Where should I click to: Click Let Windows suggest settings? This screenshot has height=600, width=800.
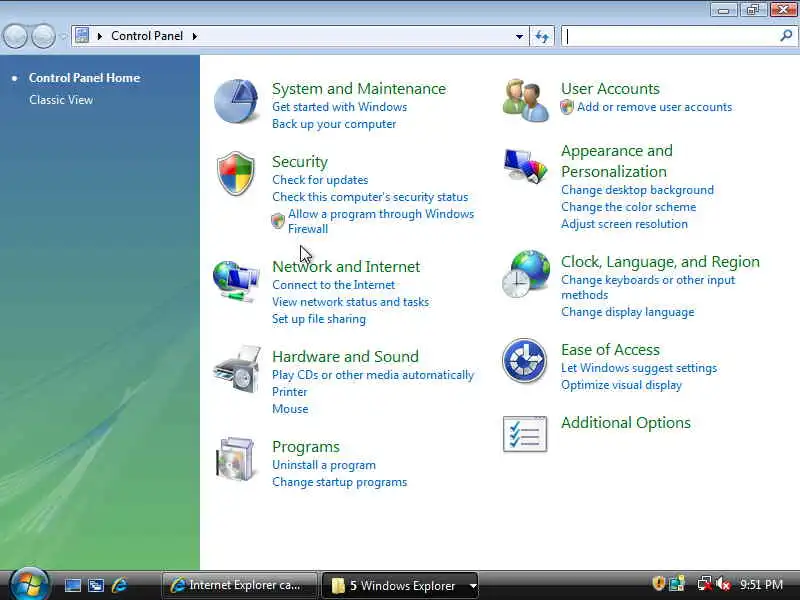pyautogui.click(x=639, y=368)
